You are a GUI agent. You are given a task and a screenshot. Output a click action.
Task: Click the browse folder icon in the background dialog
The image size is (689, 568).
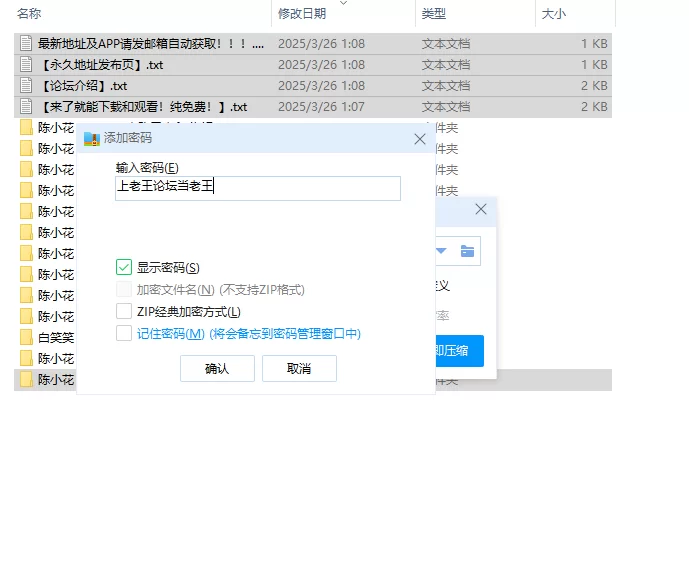(467, 251)
